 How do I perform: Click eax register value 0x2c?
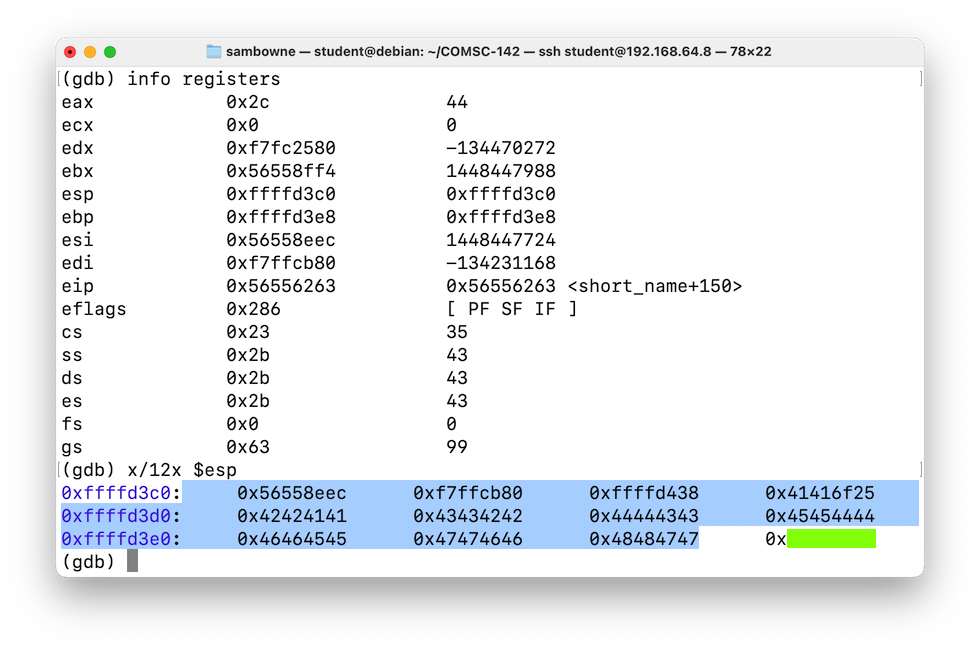248,102
